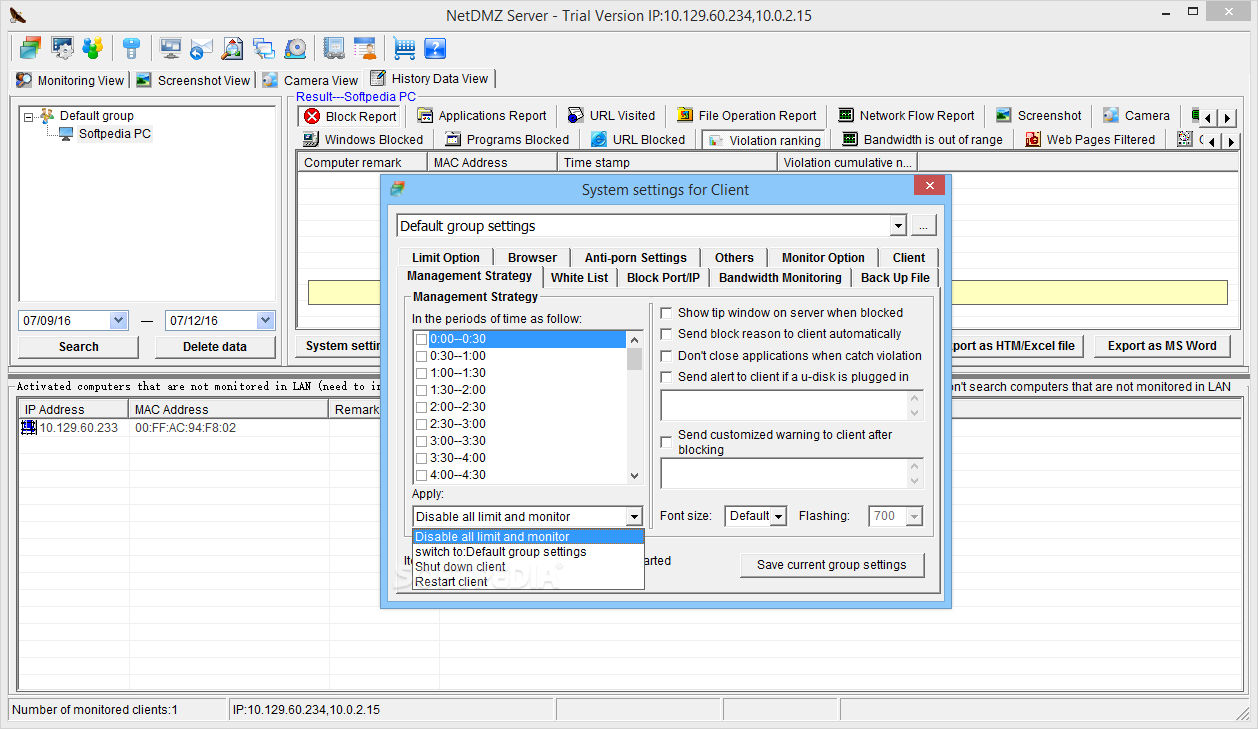Open the Flashing 700 dropdown
Screen dimensions: 1258x729
tap(914, 516)
